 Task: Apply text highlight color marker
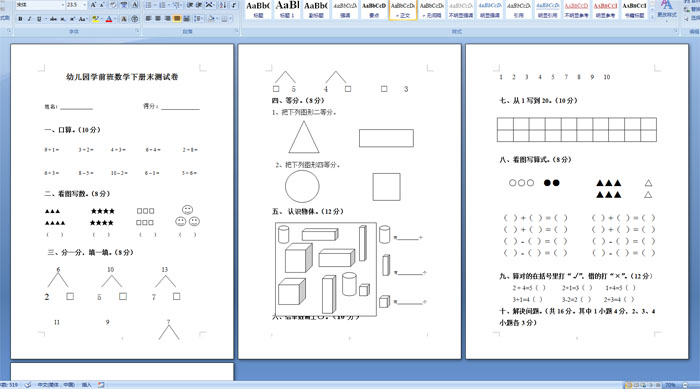click(x=95, y=19)
